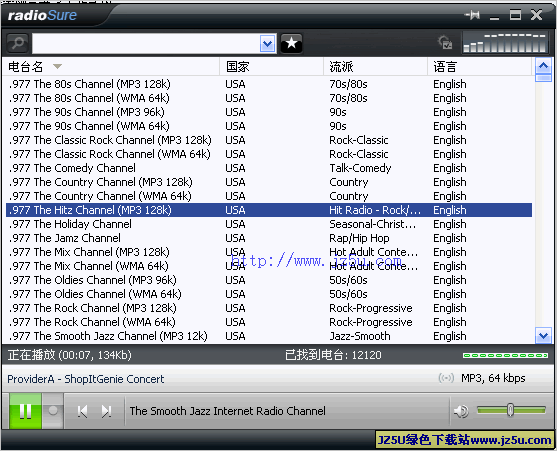Select .977 The Classic Rock Channel (MP3 128k)
557x451 pixels.
tap(269, 140)
